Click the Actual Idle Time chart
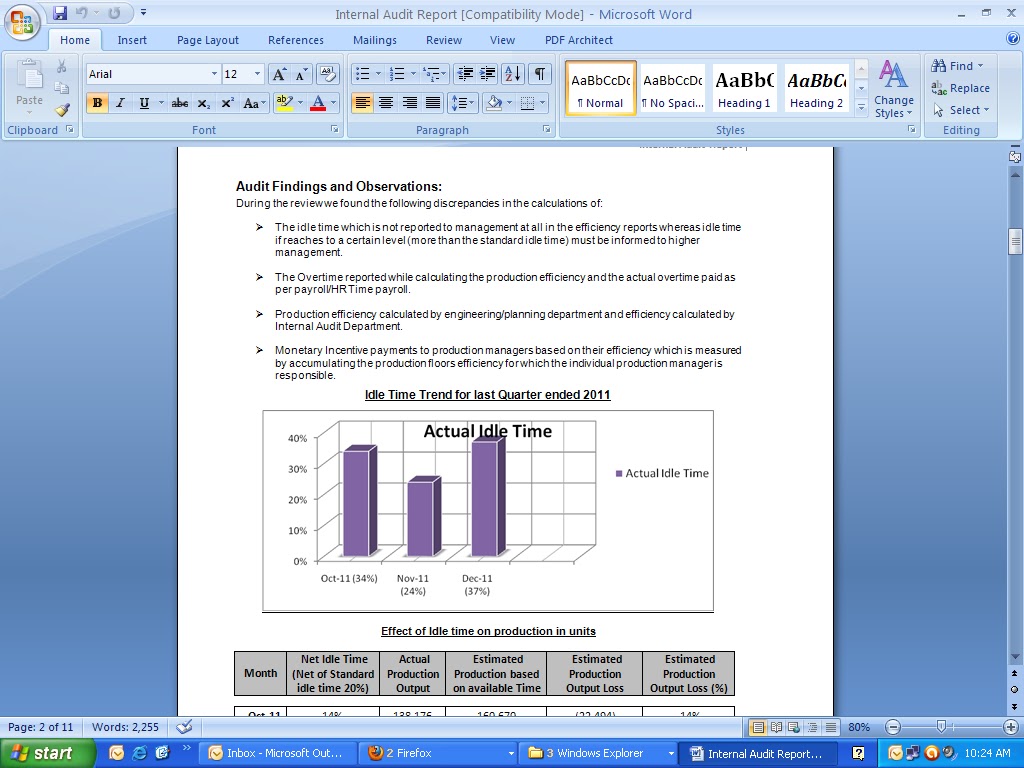Screen dimensions: 1024x768 488,511
